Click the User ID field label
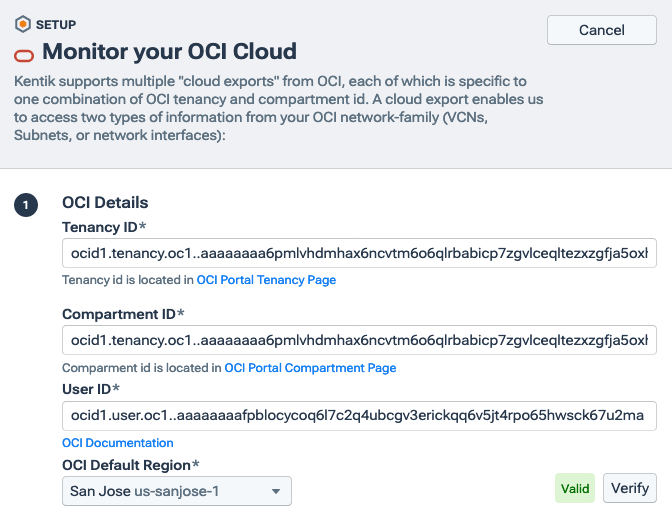 [90, 388]
